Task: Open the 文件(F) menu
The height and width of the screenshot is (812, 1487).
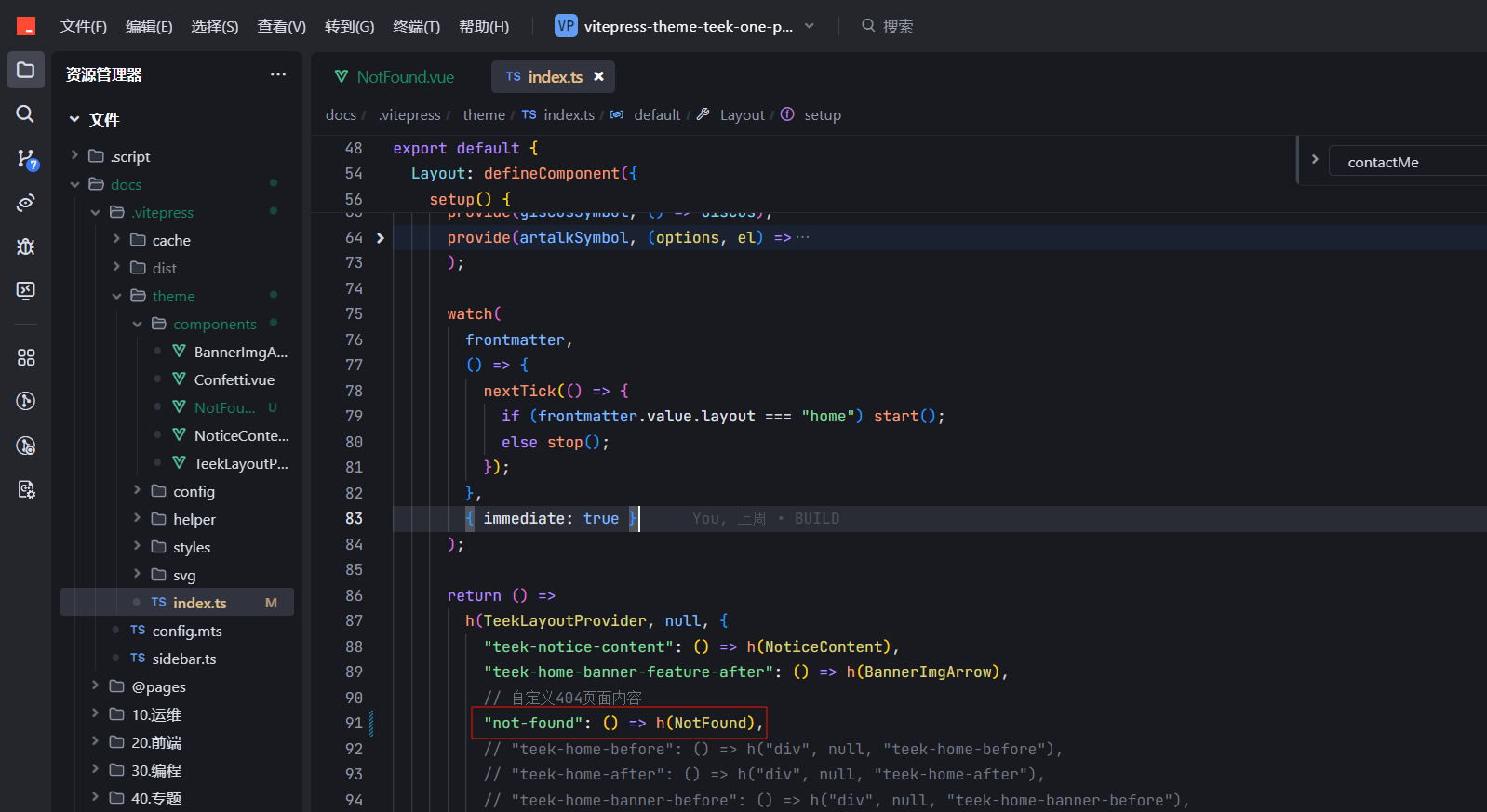Action: click(84, 26)
